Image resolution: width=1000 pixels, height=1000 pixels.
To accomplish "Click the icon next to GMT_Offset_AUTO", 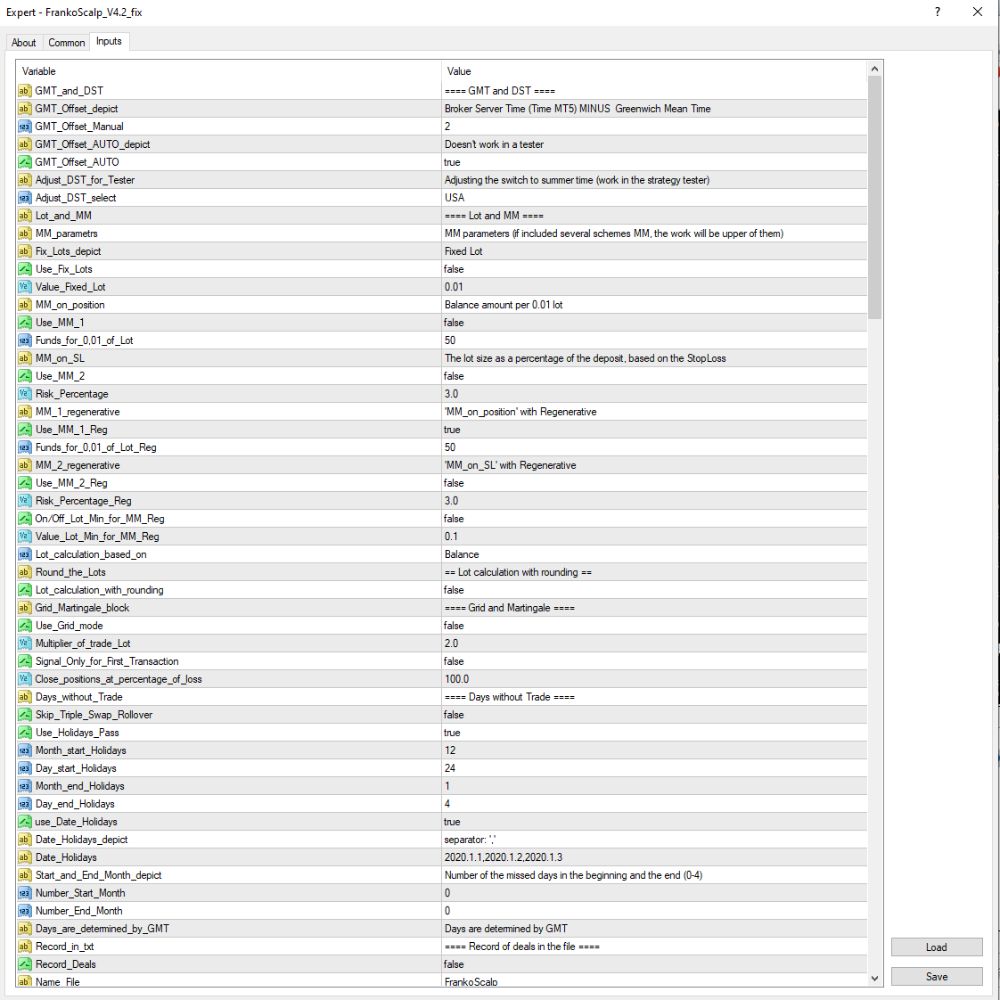I will click(25, 162).
